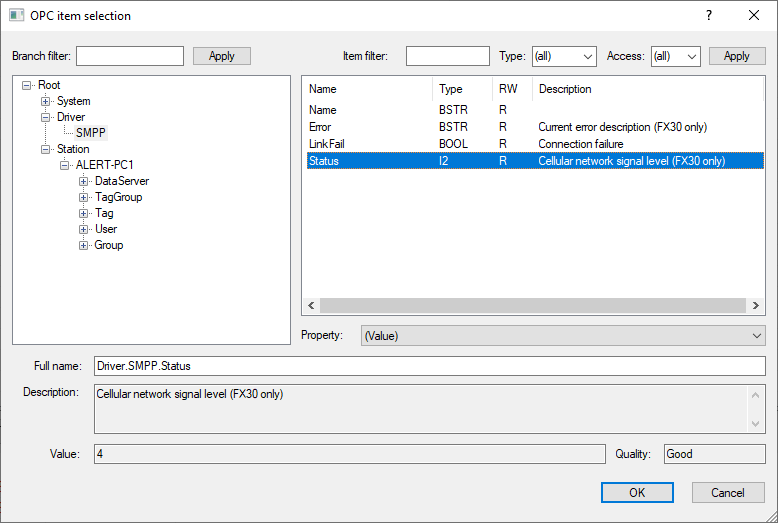
Task: Click the Cancel button
Action: [x=727, y=492]
